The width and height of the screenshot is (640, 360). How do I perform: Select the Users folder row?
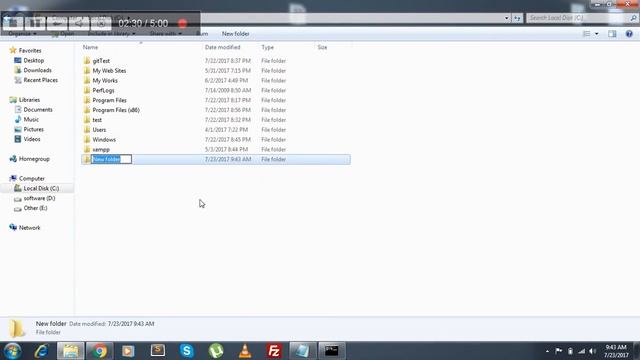tap(216, 130)
